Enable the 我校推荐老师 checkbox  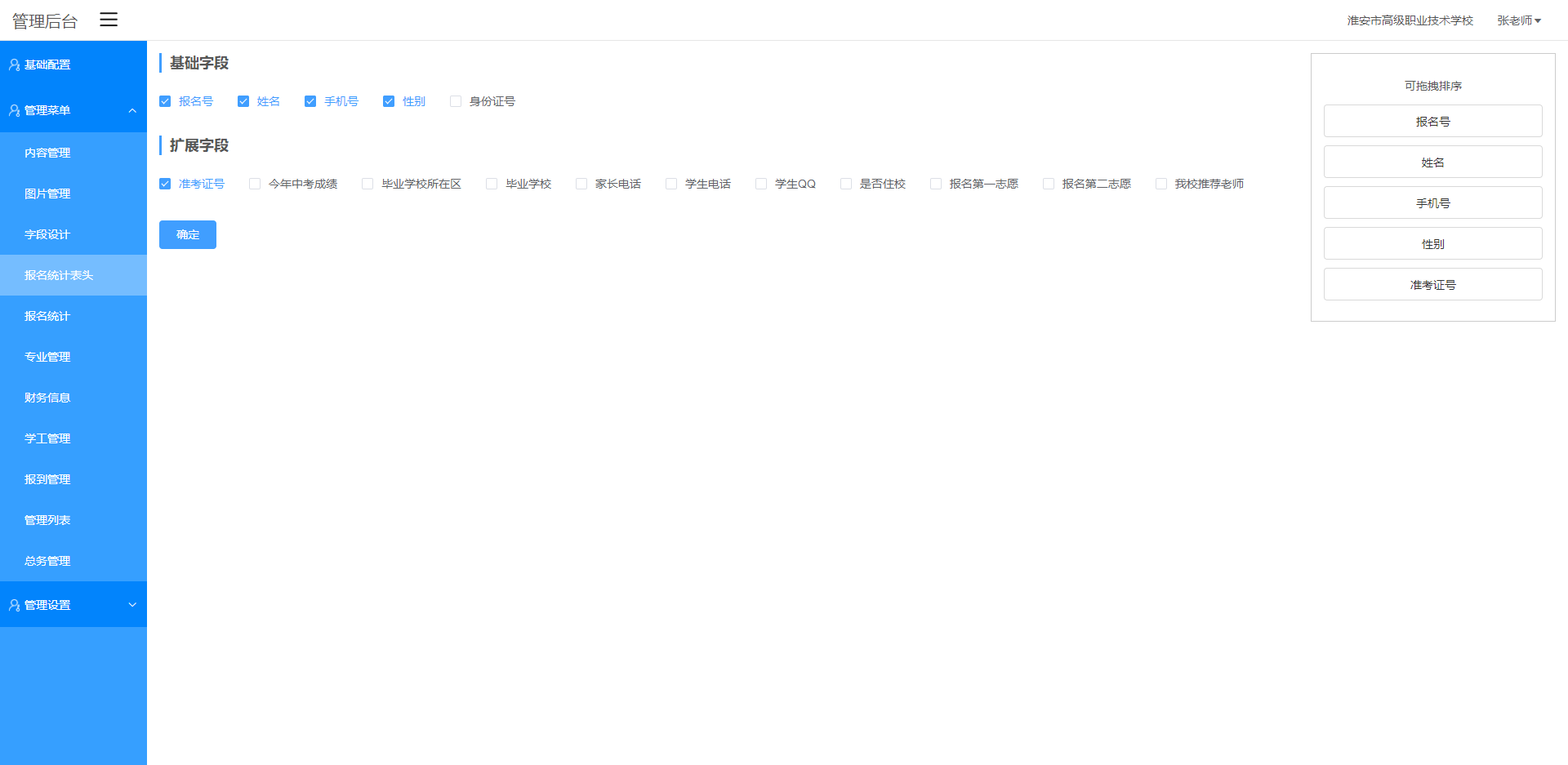[x=1161, y=184]
